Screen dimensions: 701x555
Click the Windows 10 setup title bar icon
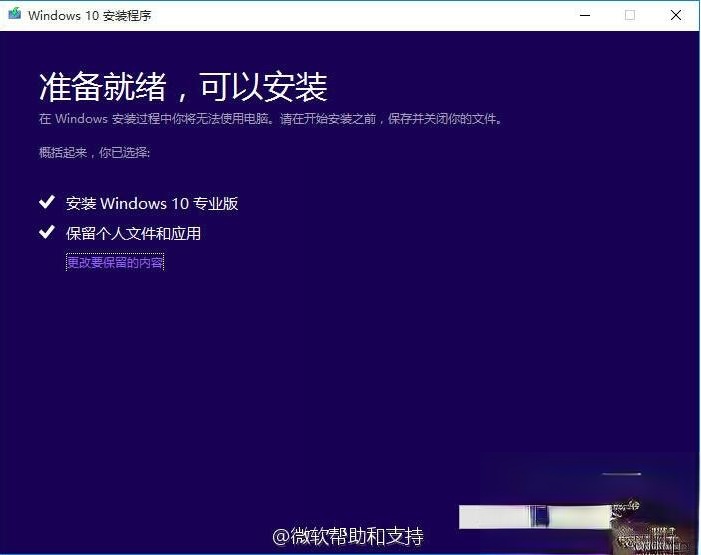pyautogui.click(x=15, y=14)
